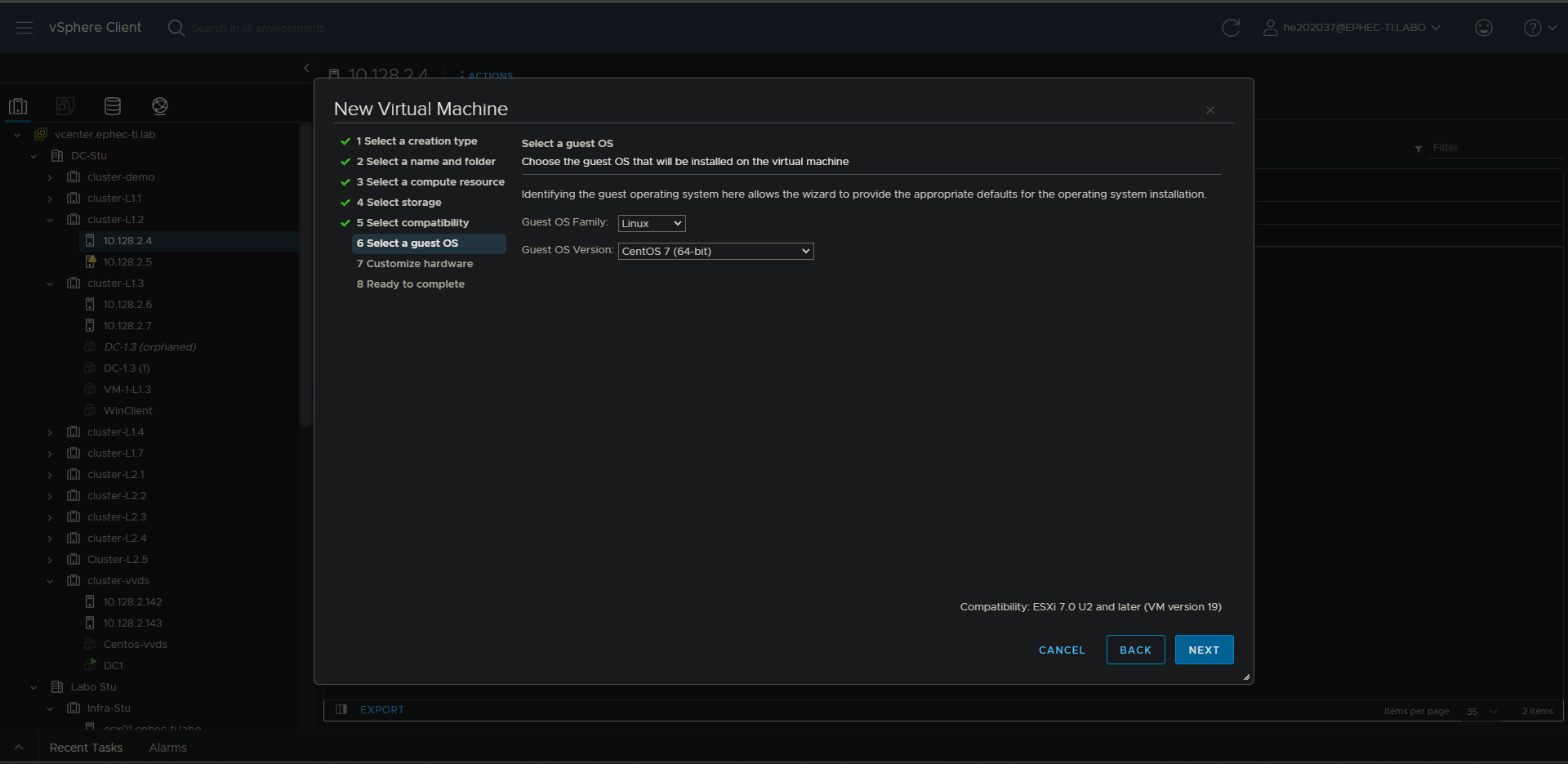Select the 10.128.2.143 host tree item
Viewport: 1568px width, 764px height.
132,623
